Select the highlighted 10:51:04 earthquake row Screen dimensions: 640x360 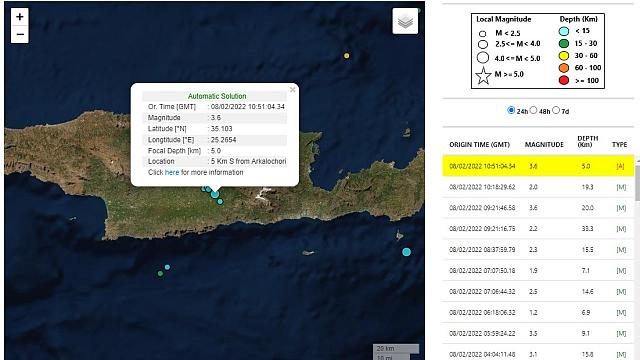click(x=538, y=166)
